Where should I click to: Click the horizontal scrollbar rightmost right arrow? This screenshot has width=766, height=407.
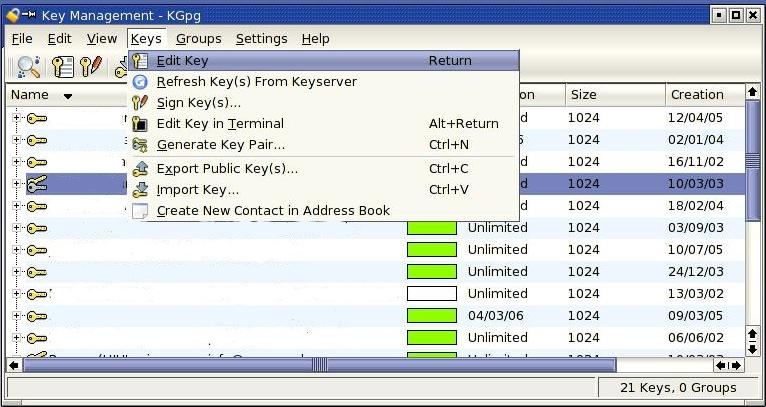(x=736, y=365)
